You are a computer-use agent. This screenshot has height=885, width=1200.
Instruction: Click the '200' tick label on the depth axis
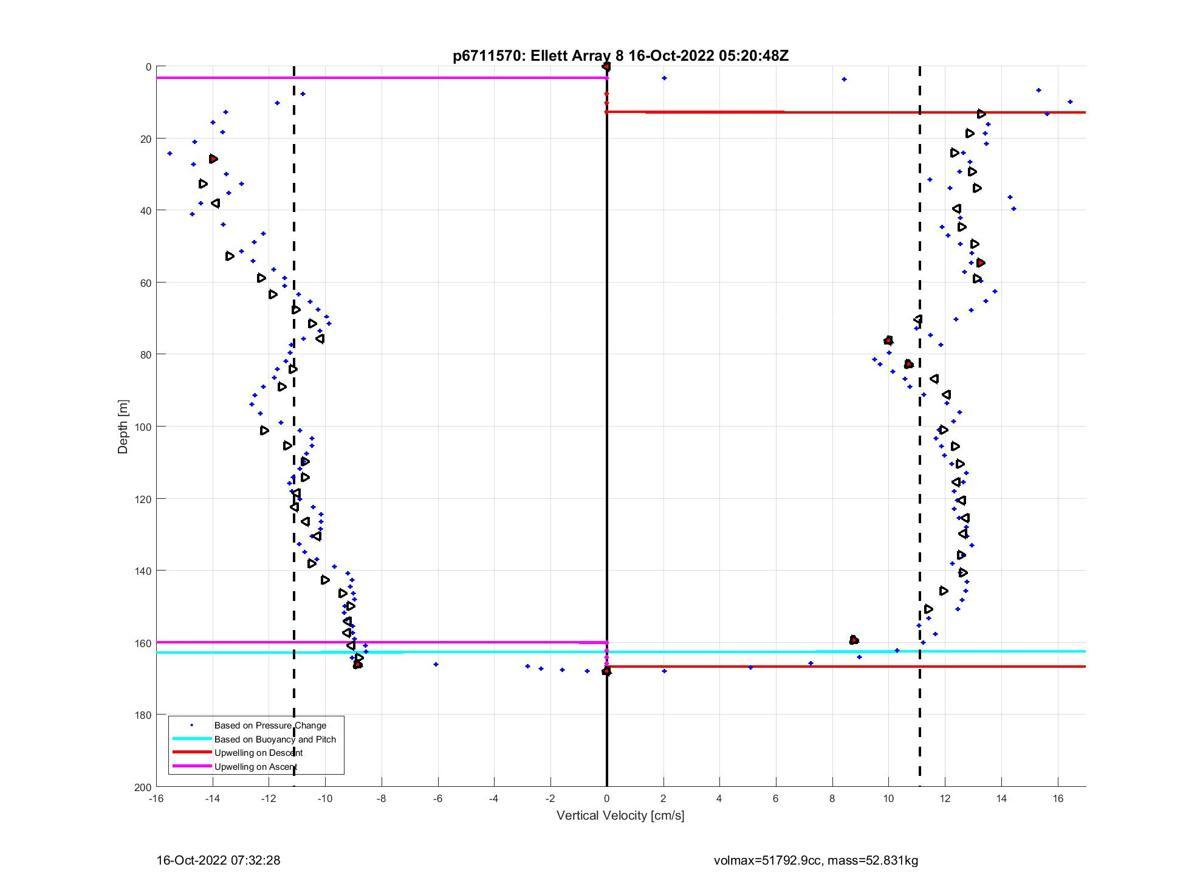pyautogui.click(x=141, y=788)
